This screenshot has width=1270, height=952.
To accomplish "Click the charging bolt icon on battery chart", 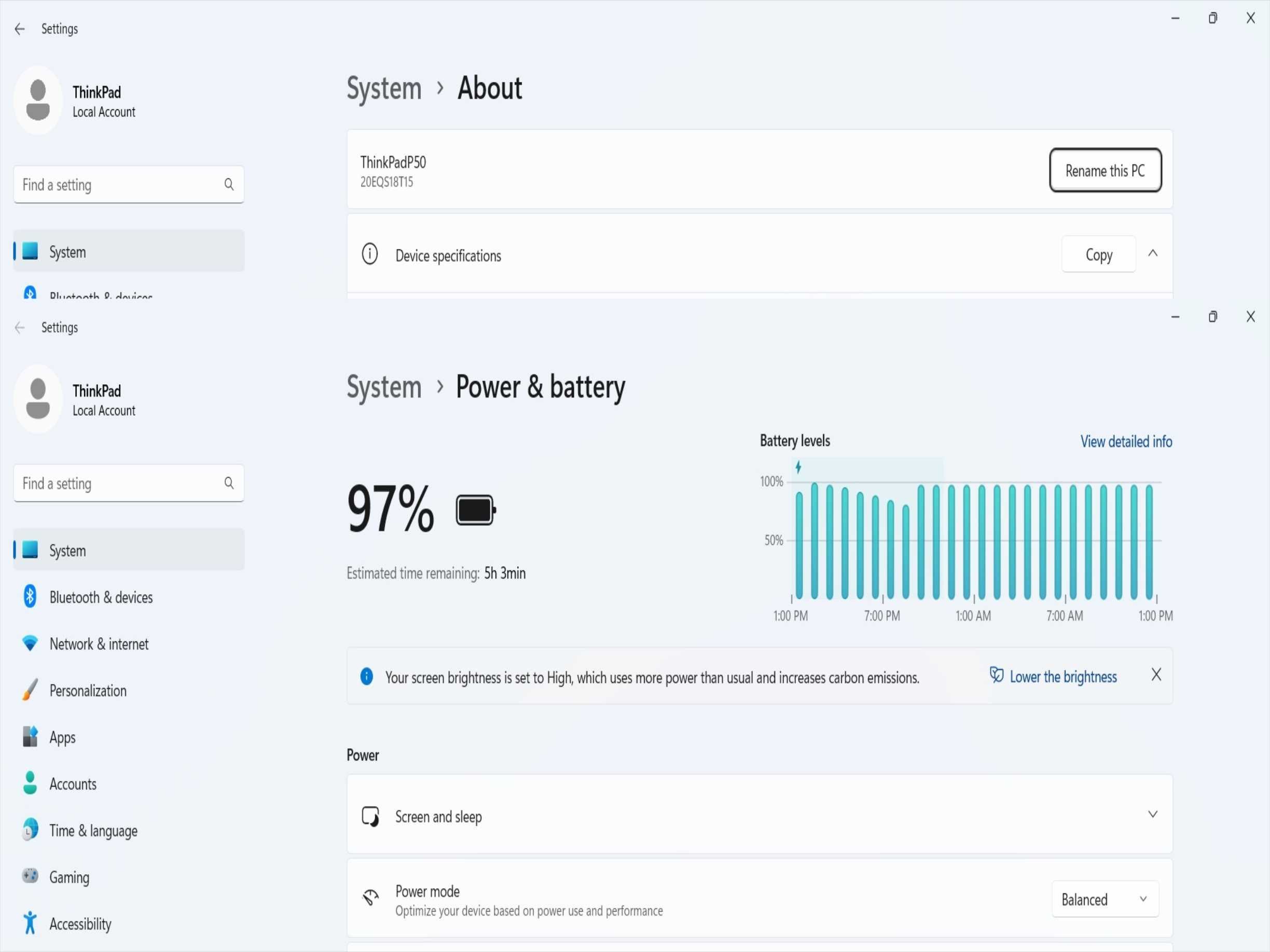I will pyautogui.click(x=798, y=468).
